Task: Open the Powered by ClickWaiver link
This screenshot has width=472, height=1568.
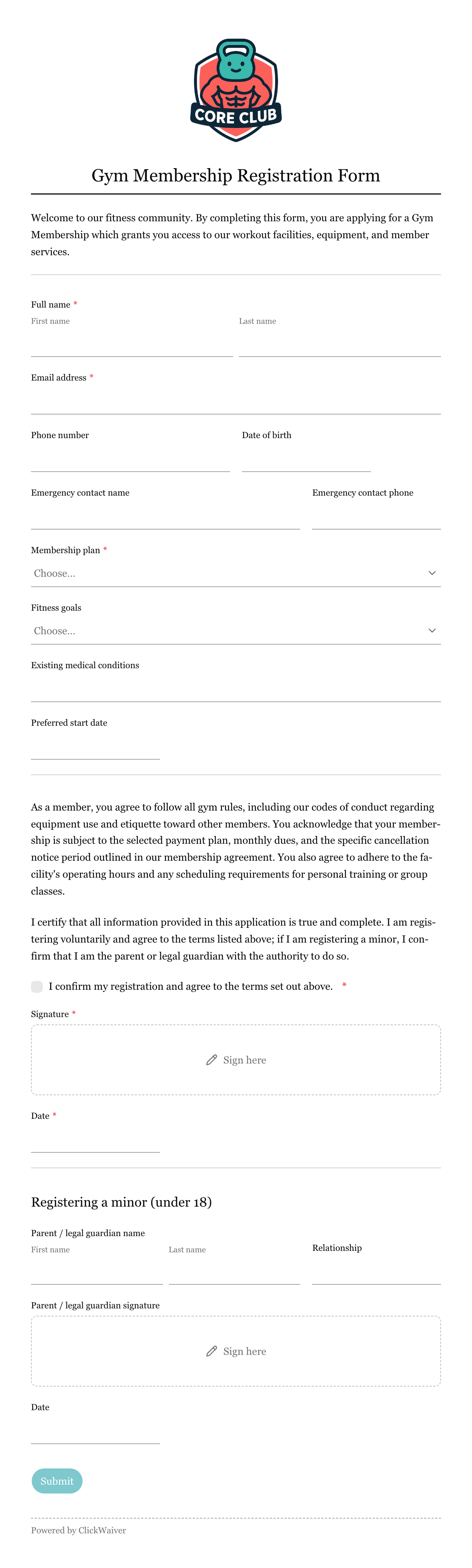Action: coord(79,1530)
